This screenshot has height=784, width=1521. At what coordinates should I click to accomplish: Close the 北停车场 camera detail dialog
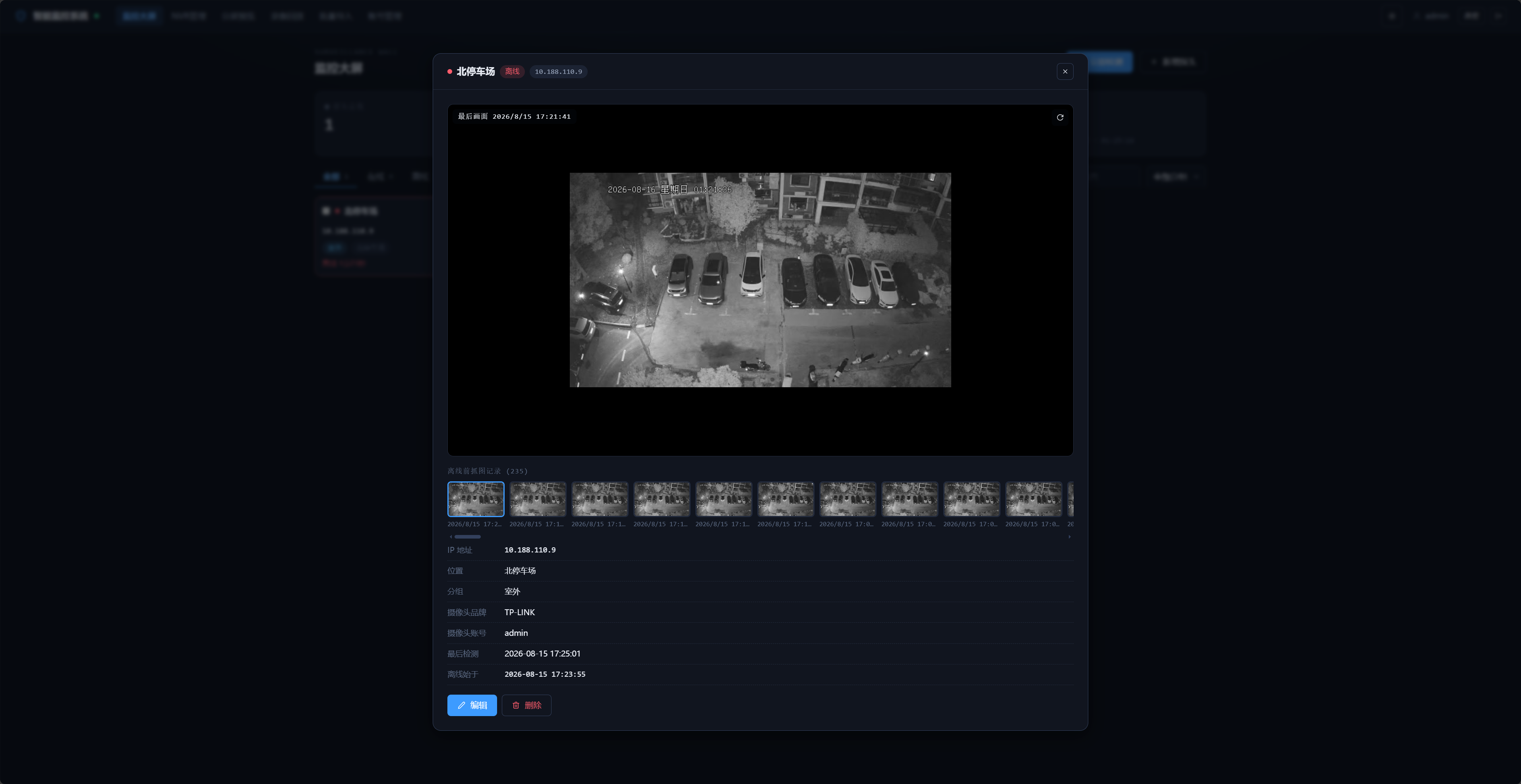1065,71
